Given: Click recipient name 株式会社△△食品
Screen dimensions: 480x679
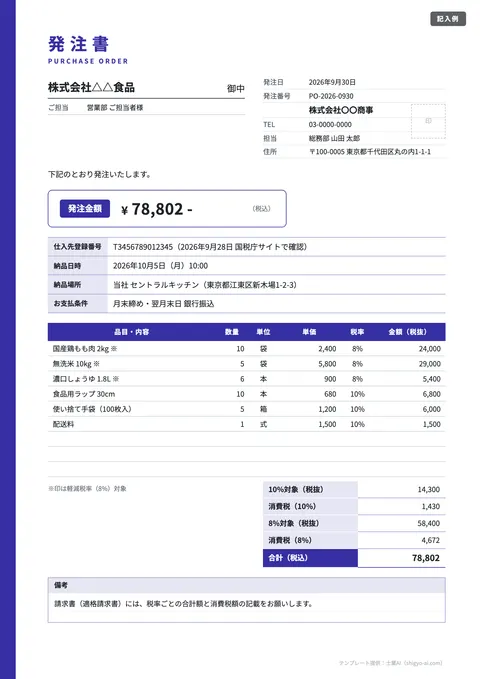Looking at the screenshot, I should (x=91, y=87).
